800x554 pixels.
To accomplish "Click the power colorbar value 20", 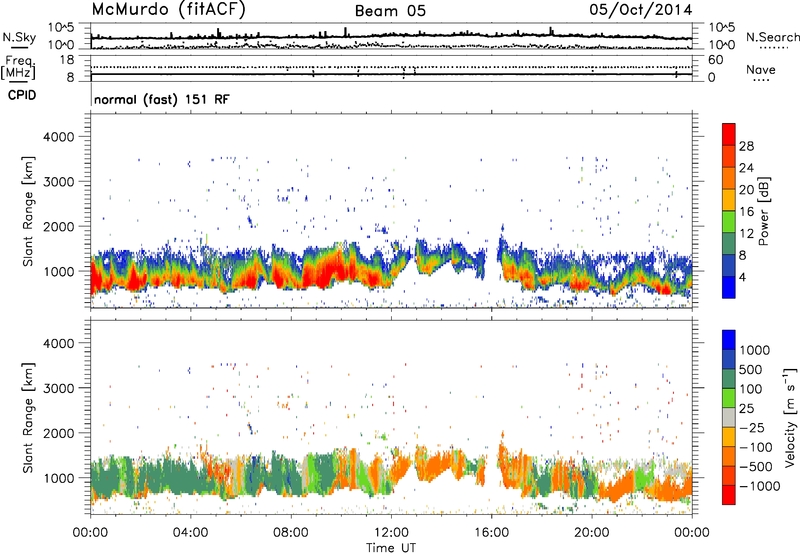I will coord(746,190).
